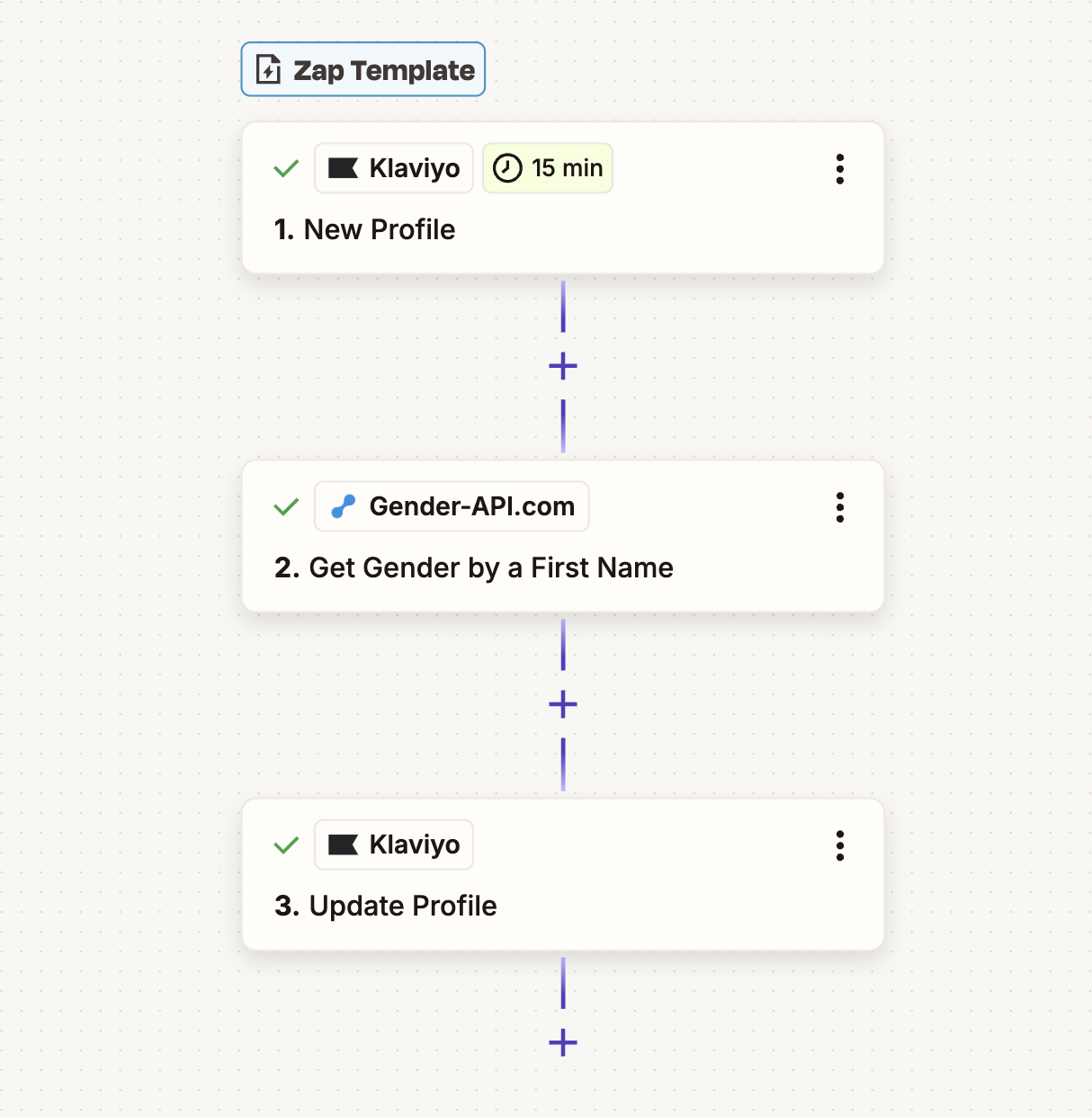
Task: Click the green checkmark on the New Profile step
Action: [285, 168]
